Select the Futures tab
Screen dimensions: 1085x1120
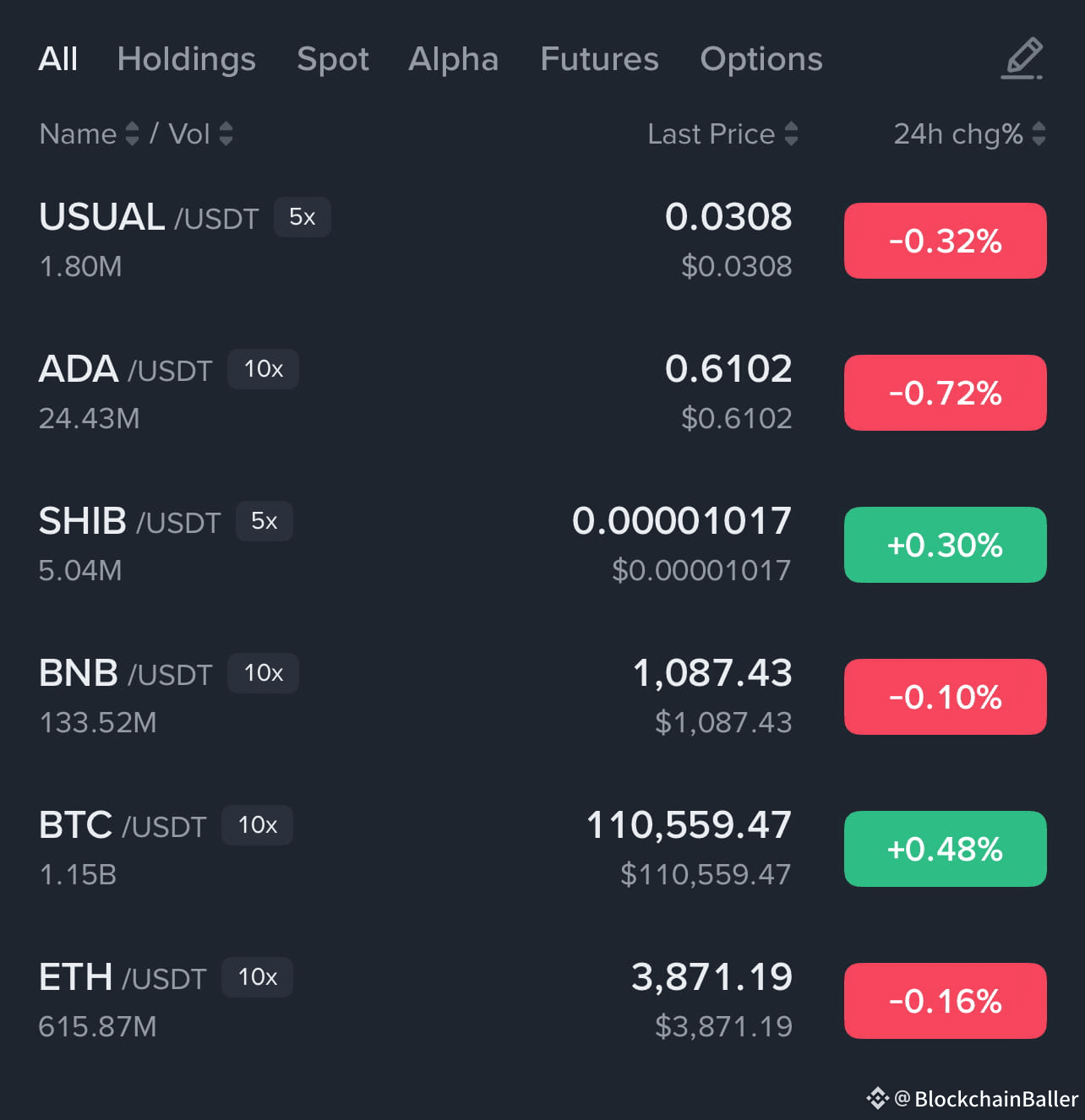click(x=599, y=59)
